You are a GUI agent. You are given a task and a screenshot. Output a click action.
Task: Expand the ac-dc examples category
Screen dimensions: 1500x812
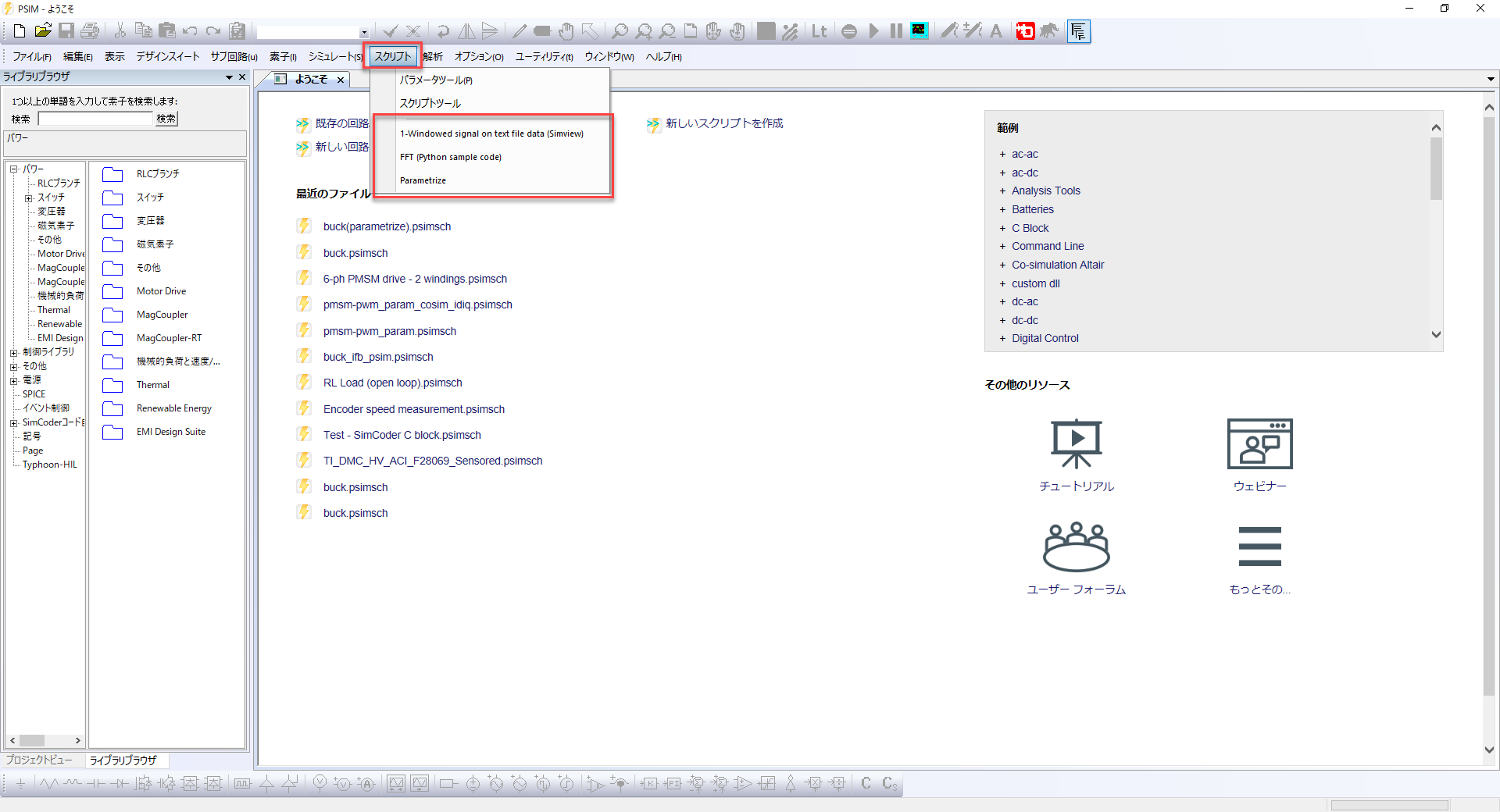(1002, 173)
